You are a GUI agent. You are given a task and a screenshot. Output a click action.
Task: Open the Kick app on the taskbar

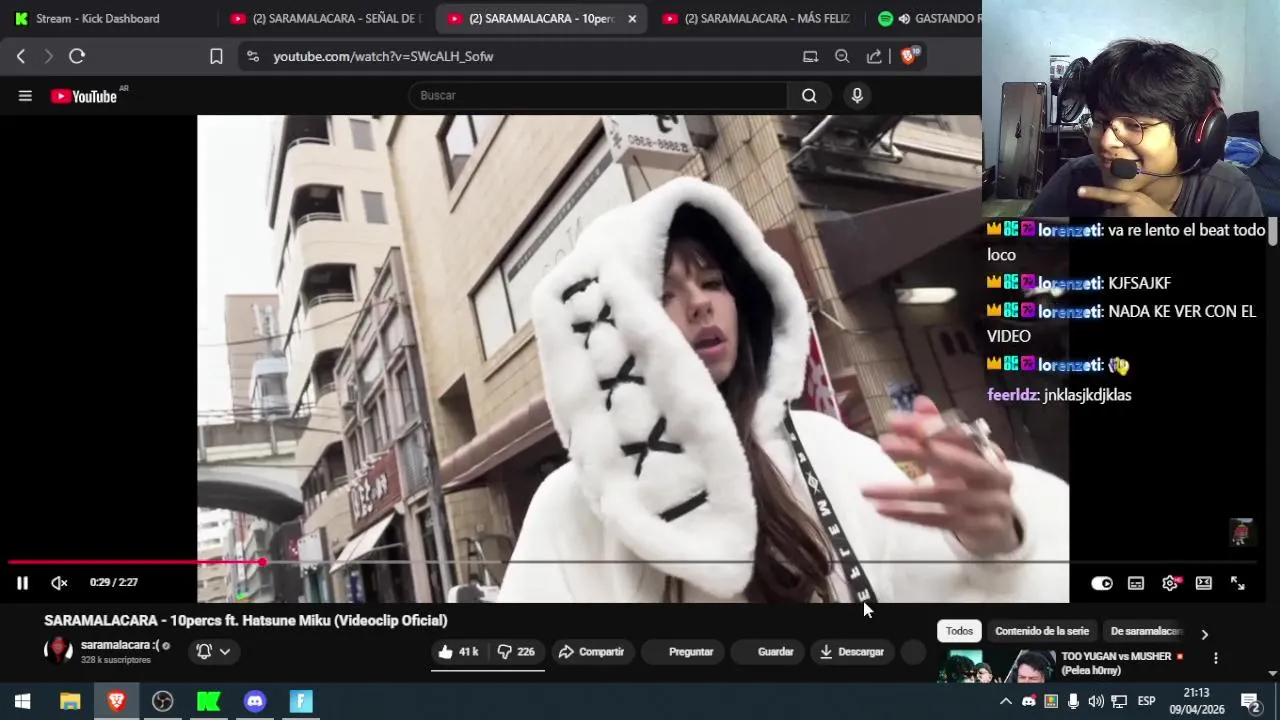click(x=208, y=701)
